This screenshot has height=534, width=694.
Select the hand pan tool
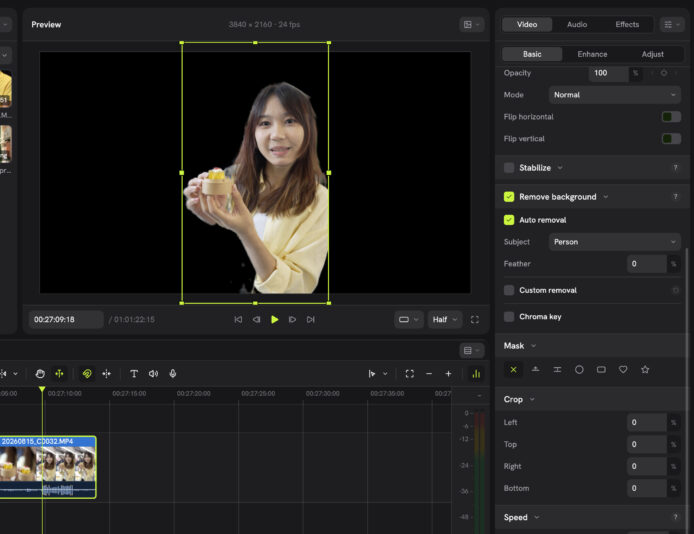[x=40, y=374]
